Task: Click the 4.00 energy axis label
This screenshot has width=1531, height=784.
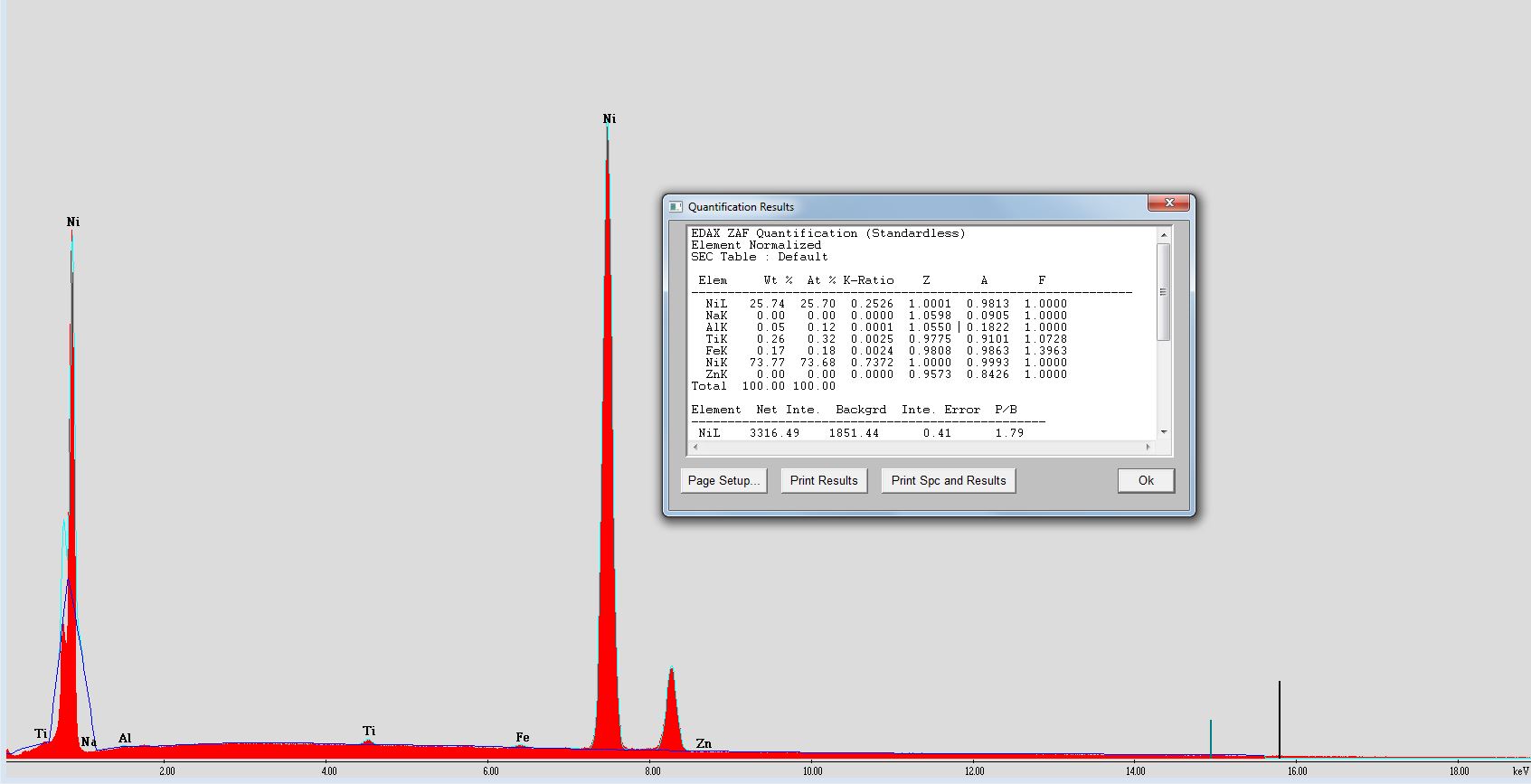Action: tap(329, 771)
